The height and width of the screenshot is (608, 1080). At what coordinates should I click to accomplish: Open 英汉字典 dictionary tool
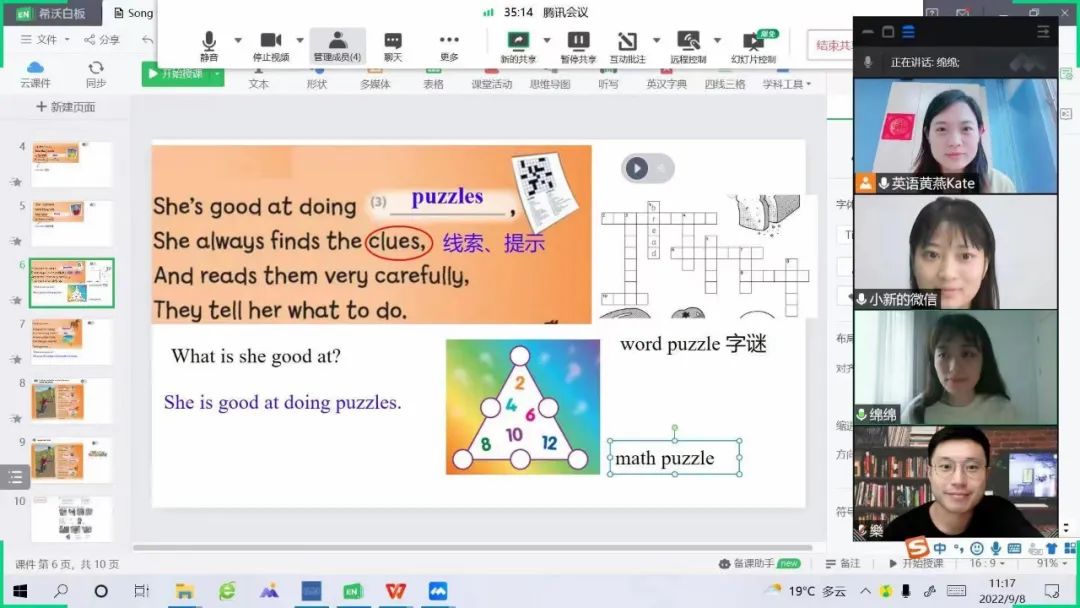666,78
